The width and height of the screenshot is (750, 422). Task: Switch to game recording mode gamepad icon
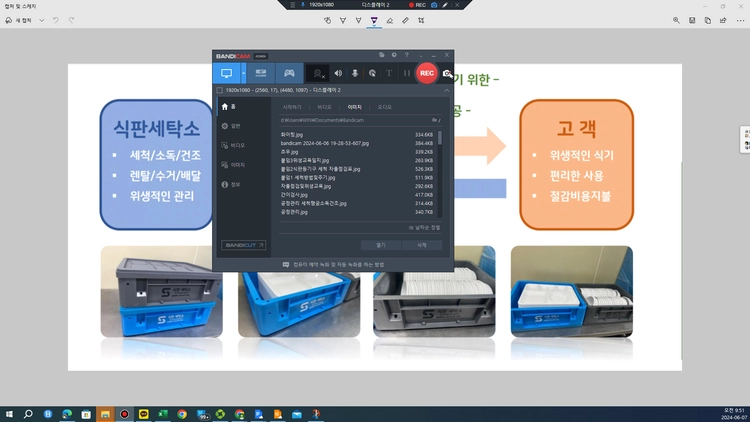point(289,73)
